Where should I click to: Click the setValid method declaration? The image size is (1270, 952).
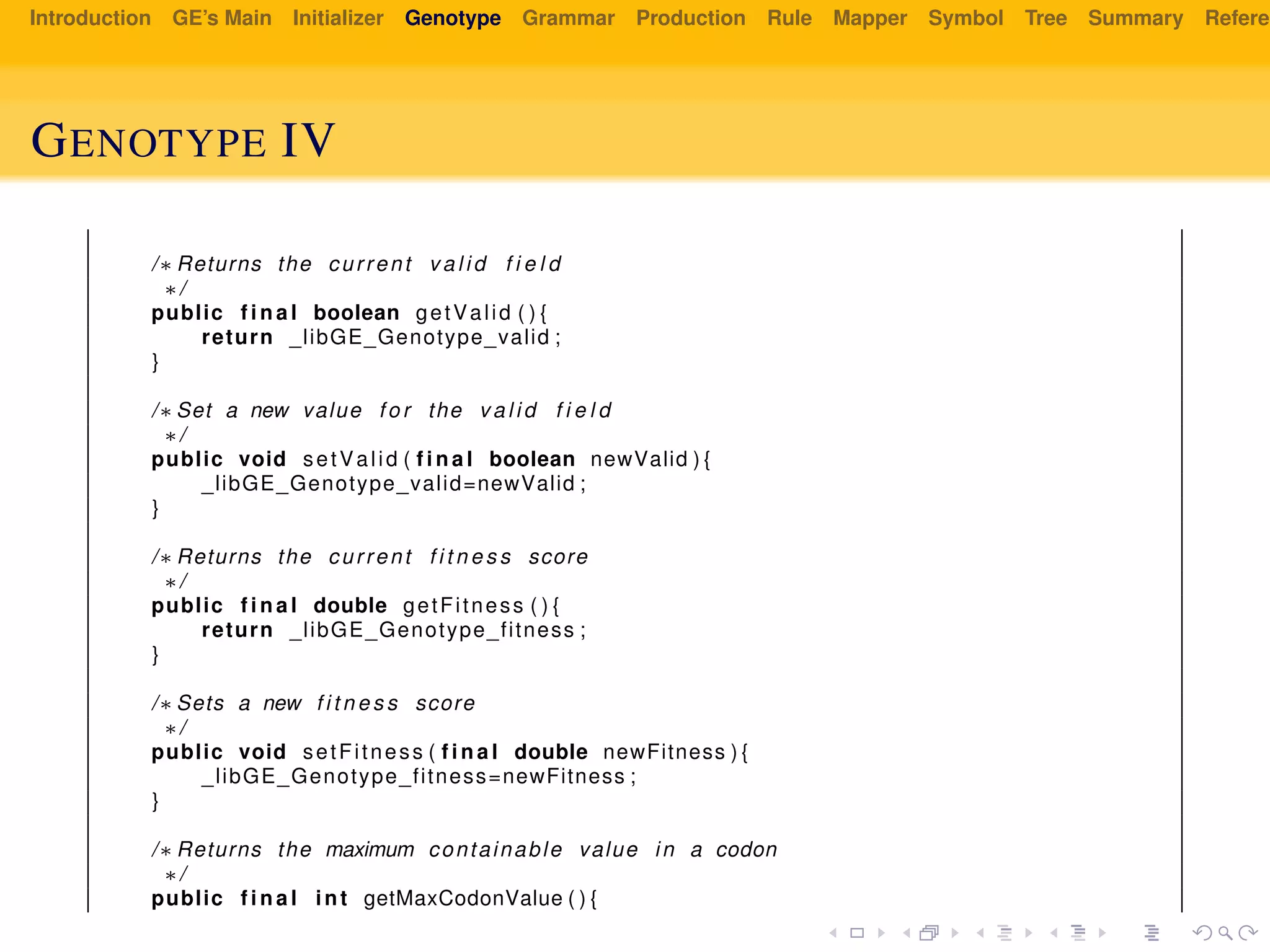tap(432, 459)
